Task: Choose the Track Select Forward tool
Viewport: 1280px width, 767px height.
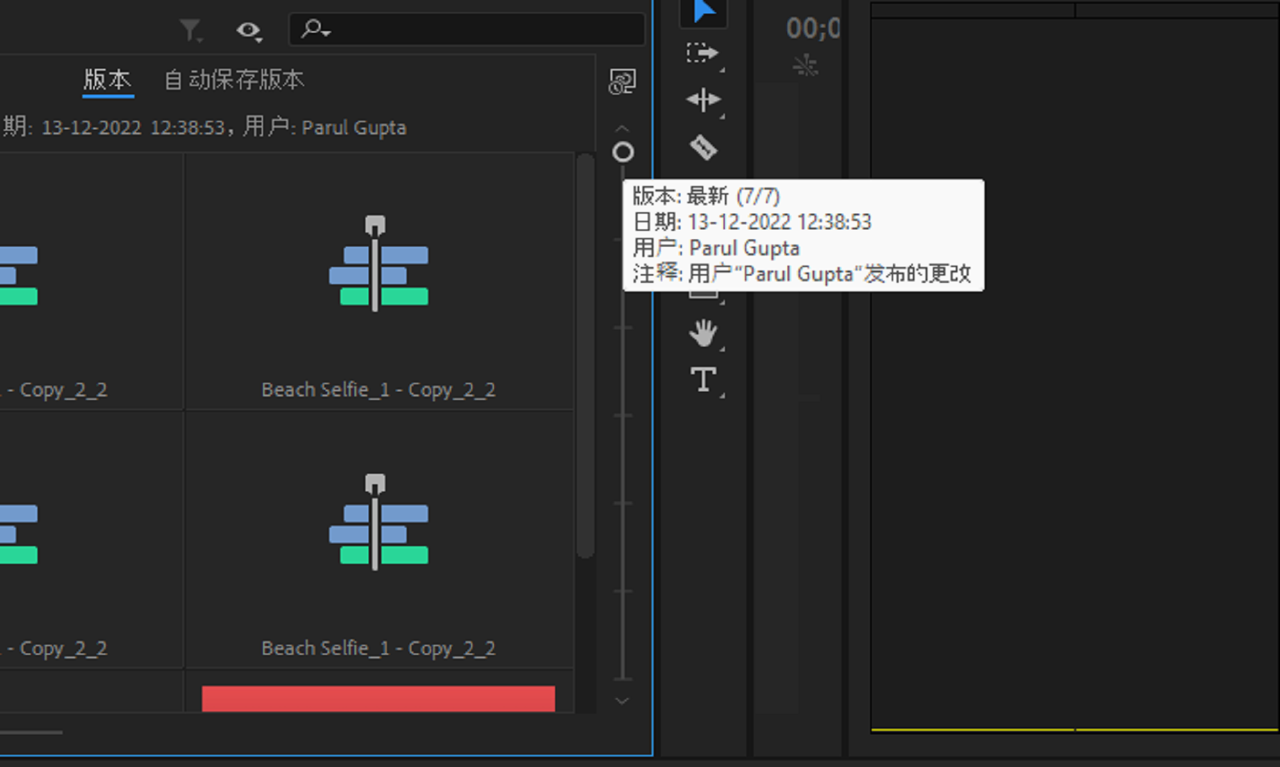Action: click(704, 53)
